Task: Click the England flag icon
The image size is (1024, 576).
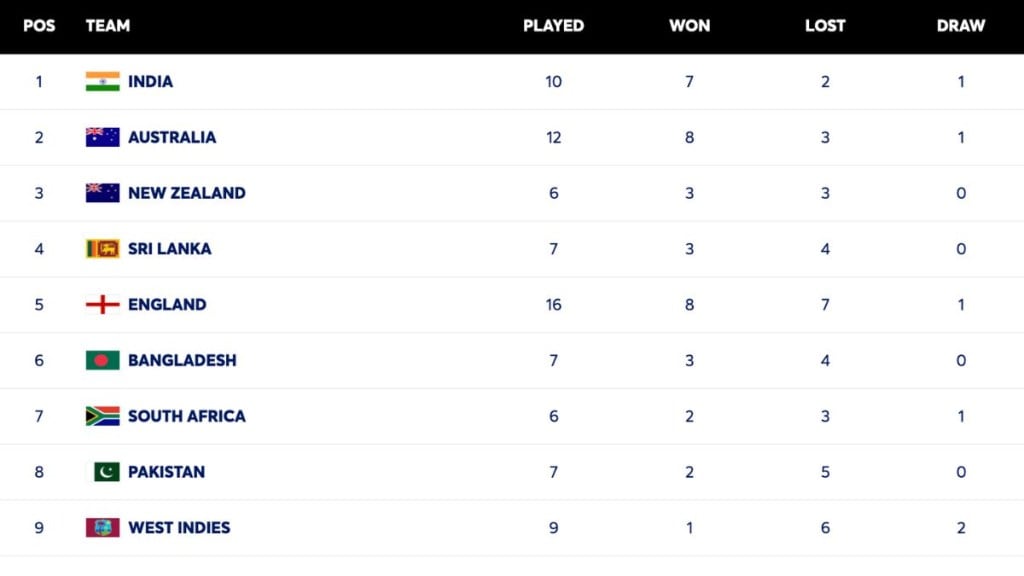Action: [102, 305]
